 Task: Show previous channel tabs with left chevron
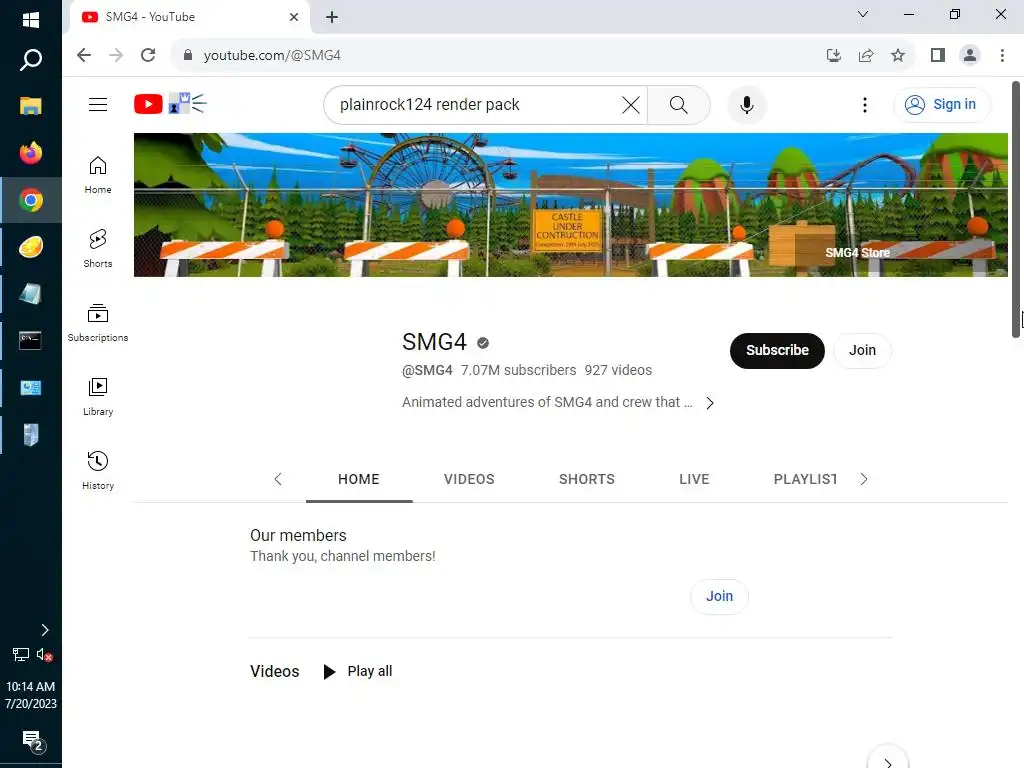coord(278,479)
